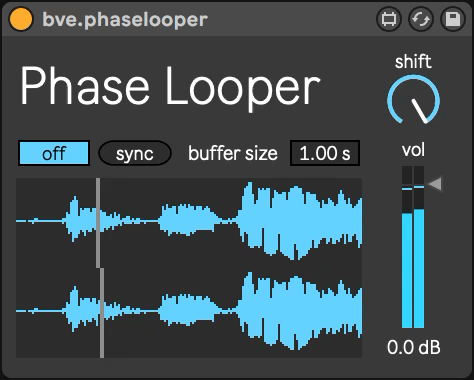
Task: Click the upper channel waveform display
Action: click(189, 223)
